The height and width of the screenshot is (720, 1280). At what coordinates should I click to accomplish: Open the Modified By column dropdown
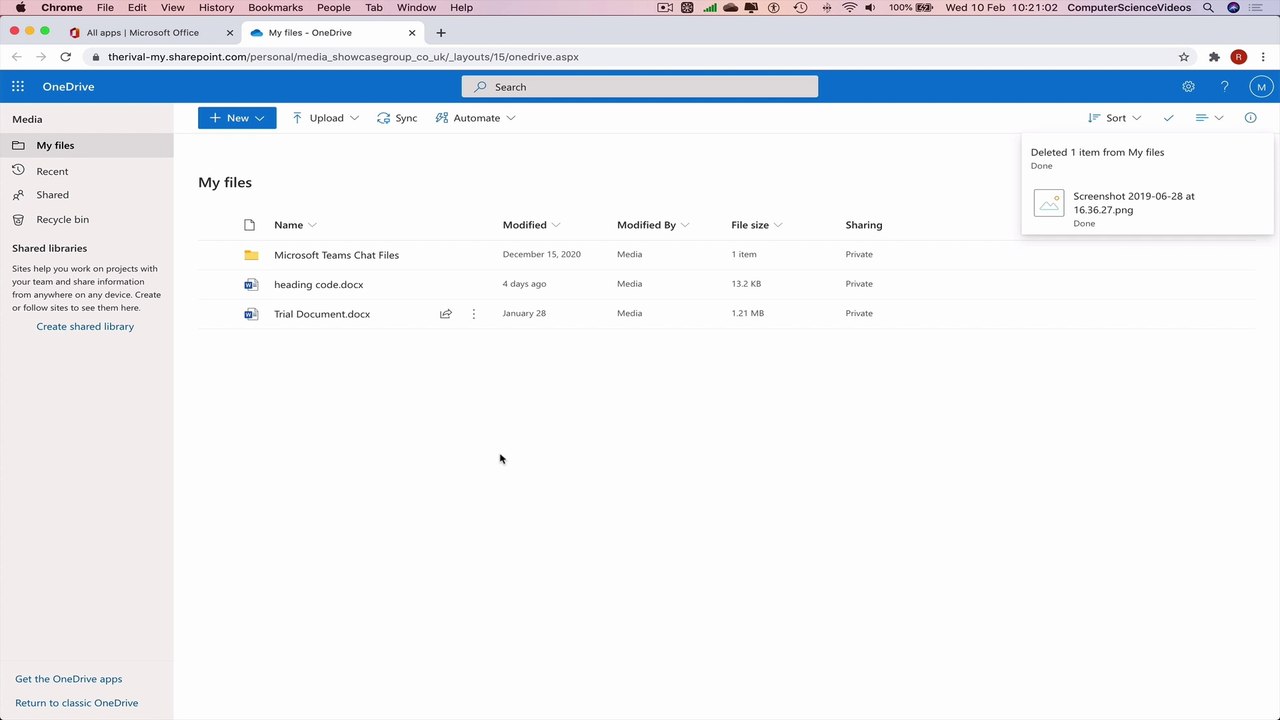pyautogui.click(x=653, y=225)
